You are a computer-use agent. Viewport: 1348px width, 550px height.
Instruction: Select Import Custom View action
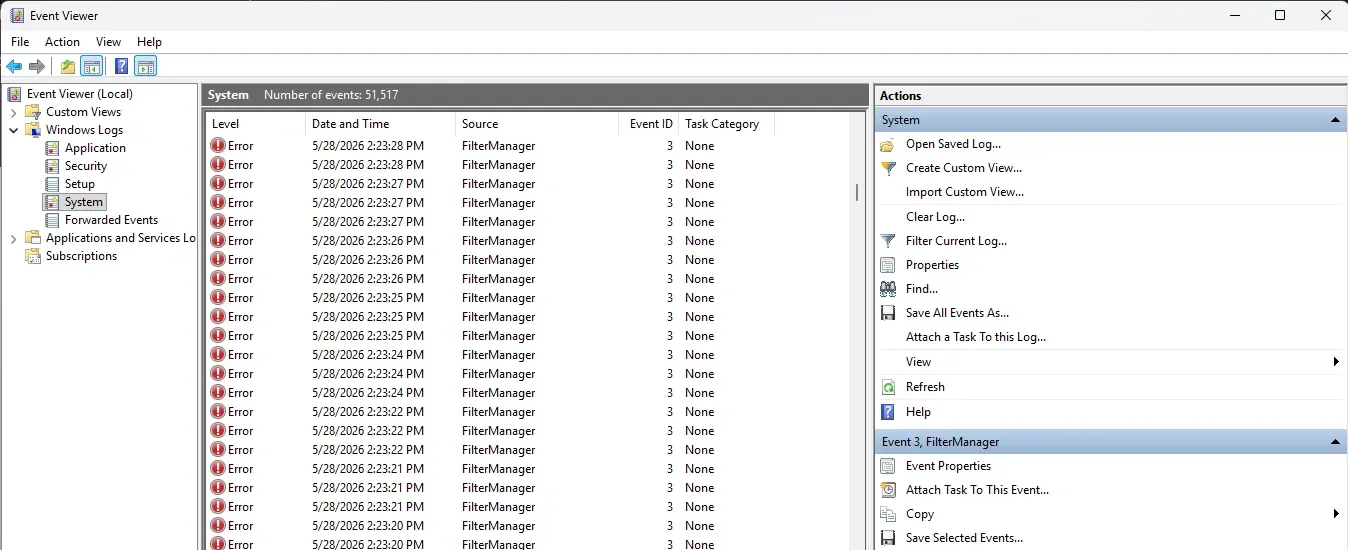(x=965, y=192)
